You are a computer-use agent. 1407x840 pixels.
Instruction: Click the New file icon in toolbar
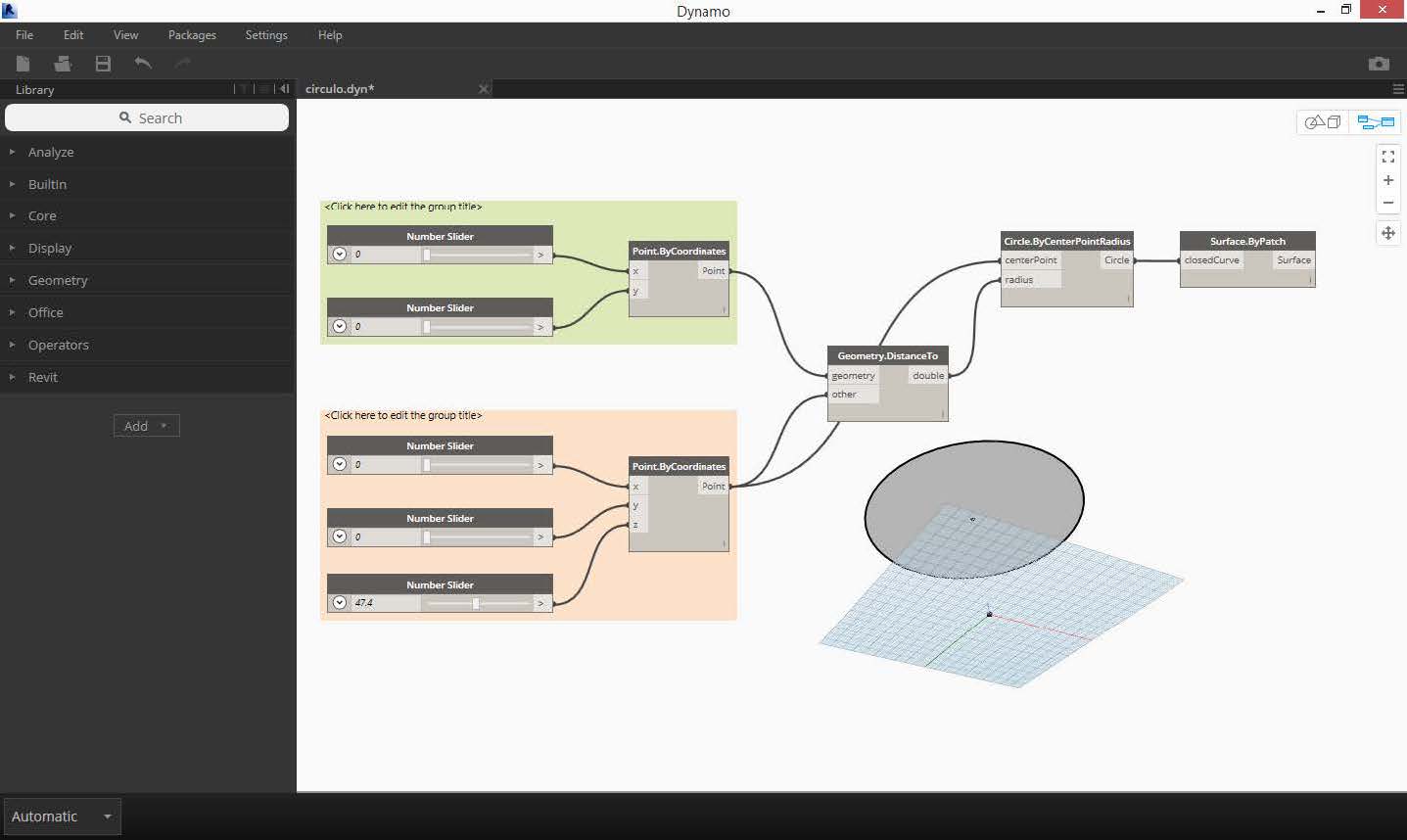coord(23,64)
